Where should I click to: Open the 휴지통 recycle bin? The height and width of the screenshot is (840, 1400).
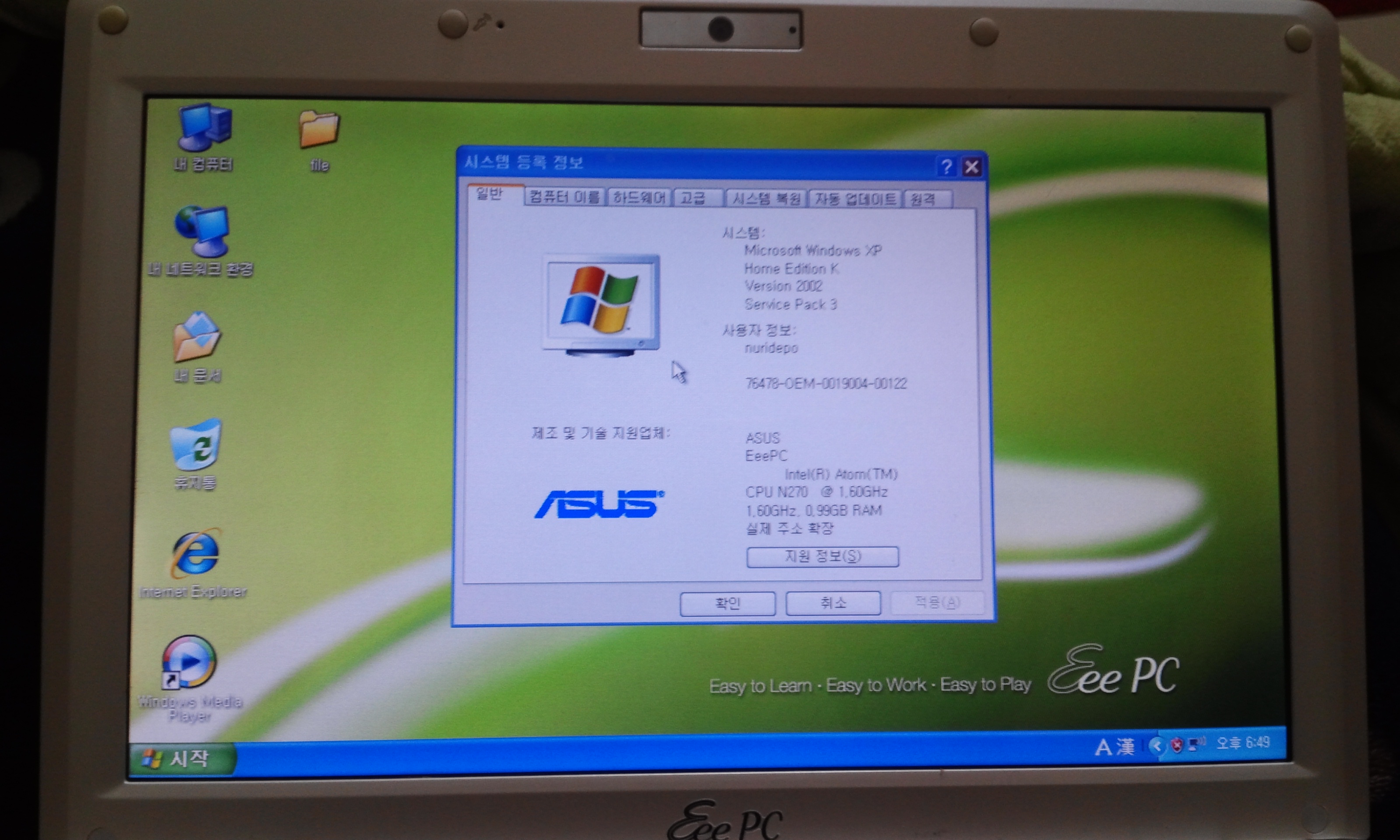pyautogui.click(x=196, y=455)
